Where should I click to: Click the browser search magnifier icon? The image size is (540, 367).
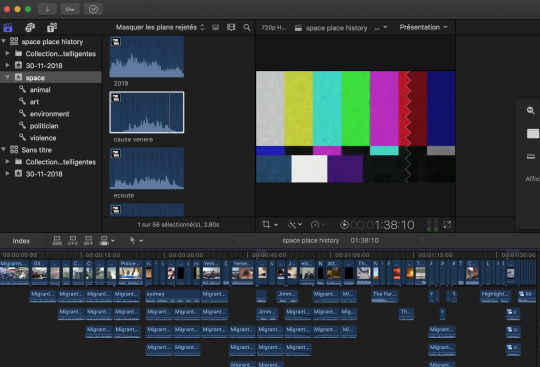(247, 27)
